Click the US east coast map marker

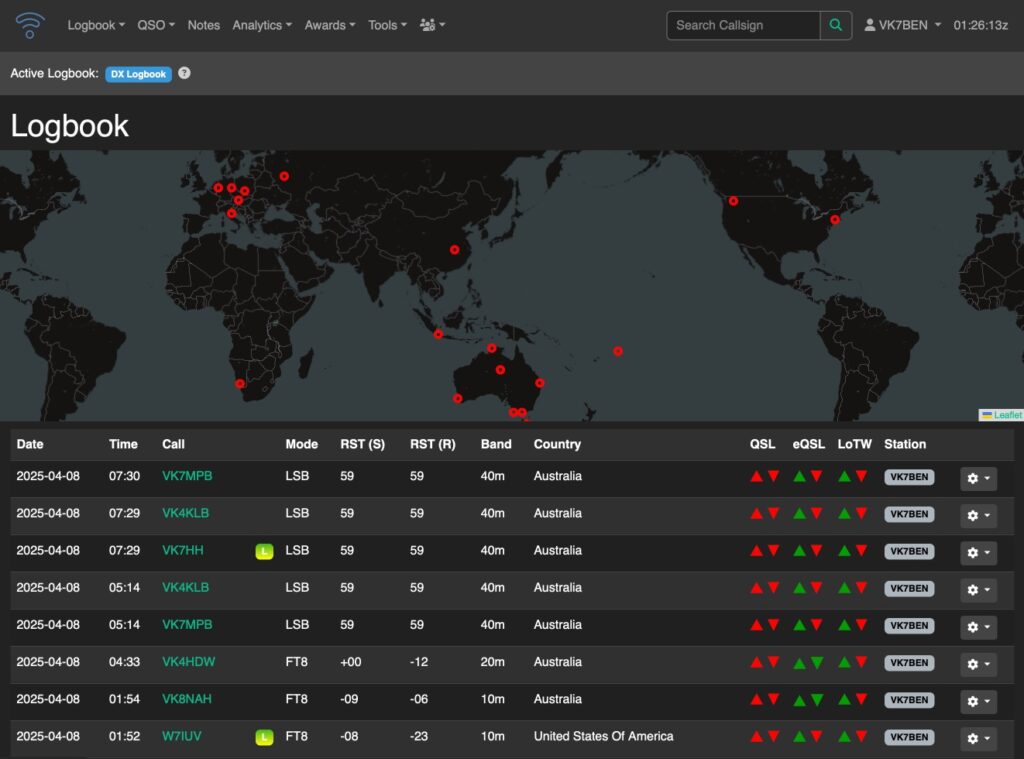click(x=835, y=219)
